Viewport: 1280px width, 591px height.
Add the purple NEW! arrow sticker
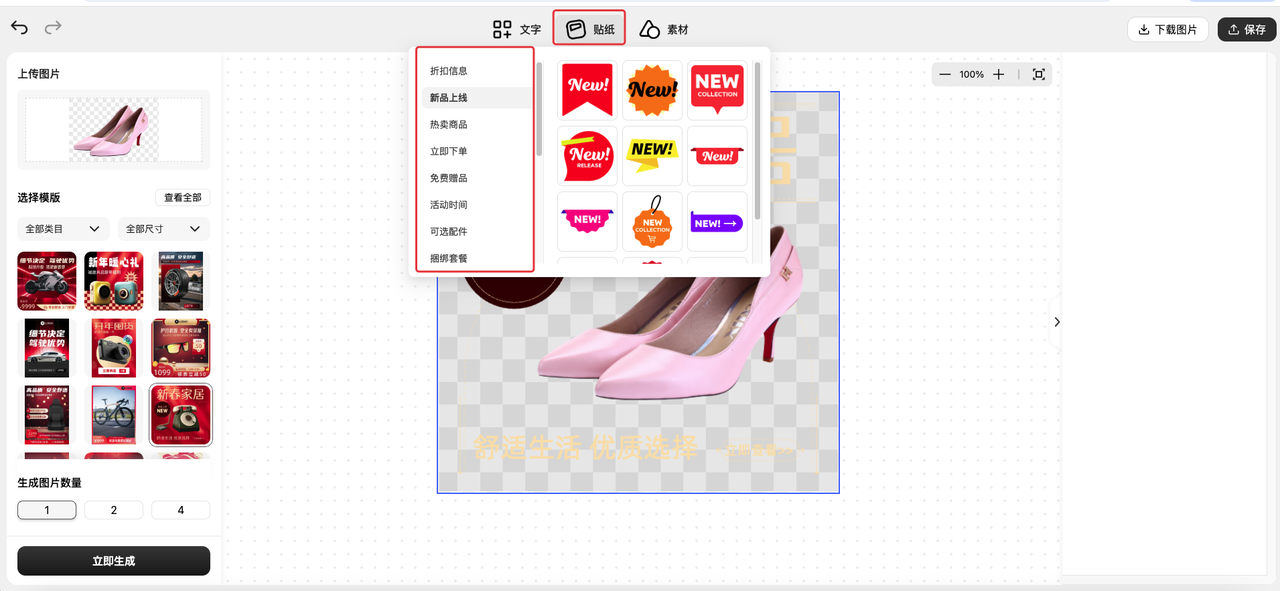point(717,222)
